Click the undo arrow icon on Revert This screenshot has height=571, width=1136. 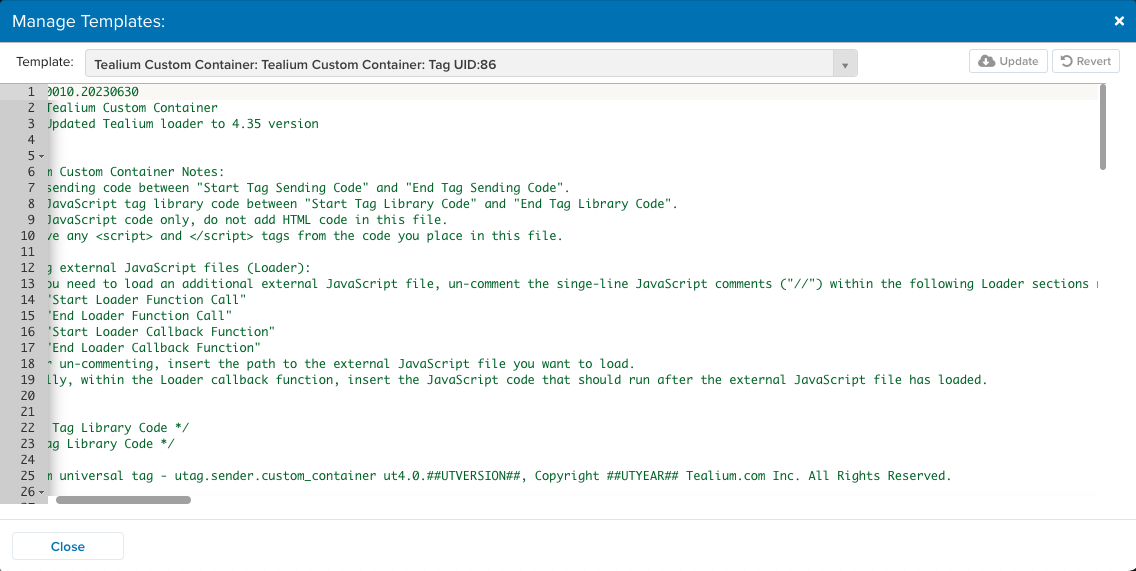click(x=1066, y=62)
